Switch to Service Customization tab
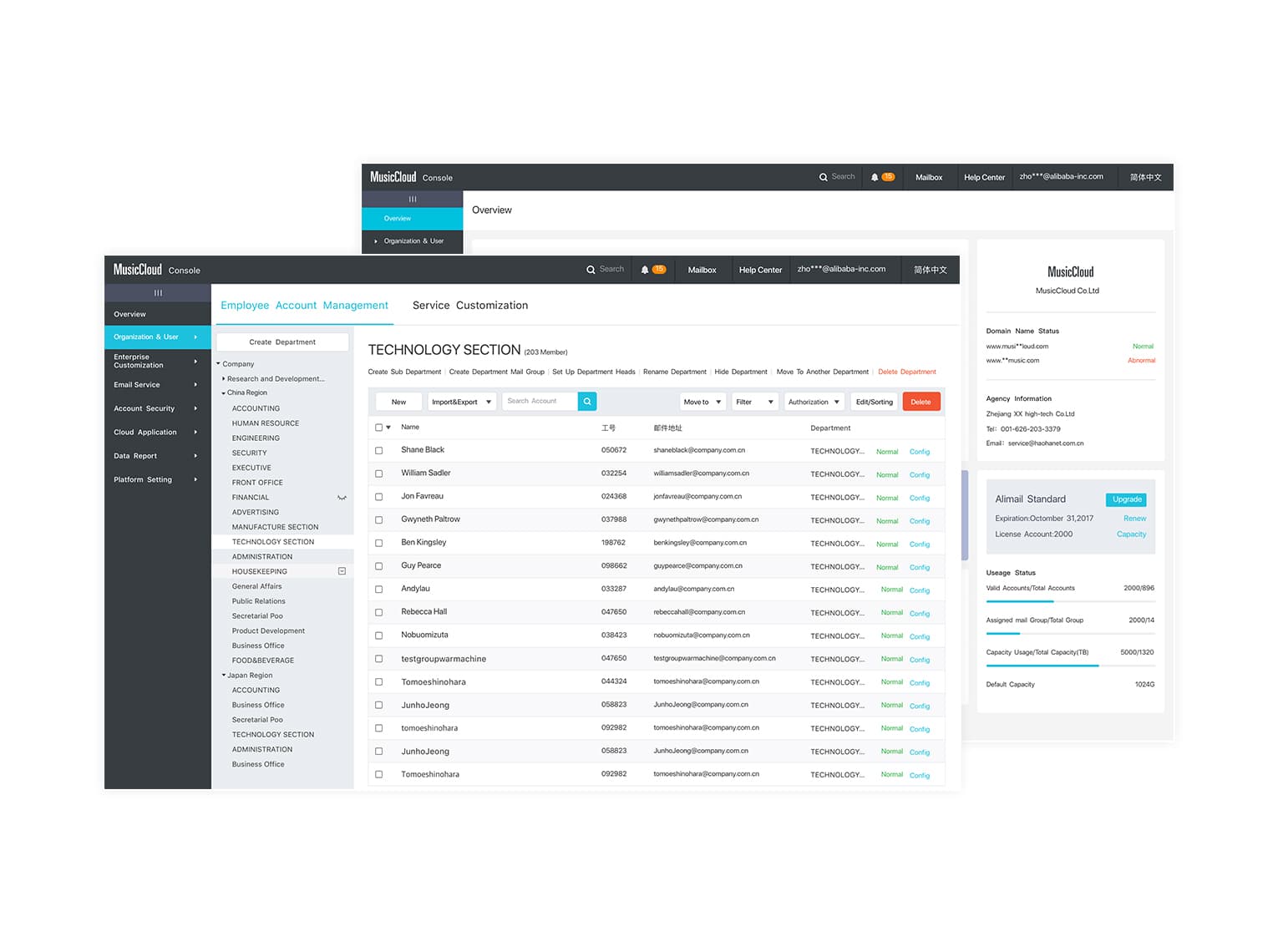Image resolution: width=1278 pixels, height=952 pixels. pos(469,306)
